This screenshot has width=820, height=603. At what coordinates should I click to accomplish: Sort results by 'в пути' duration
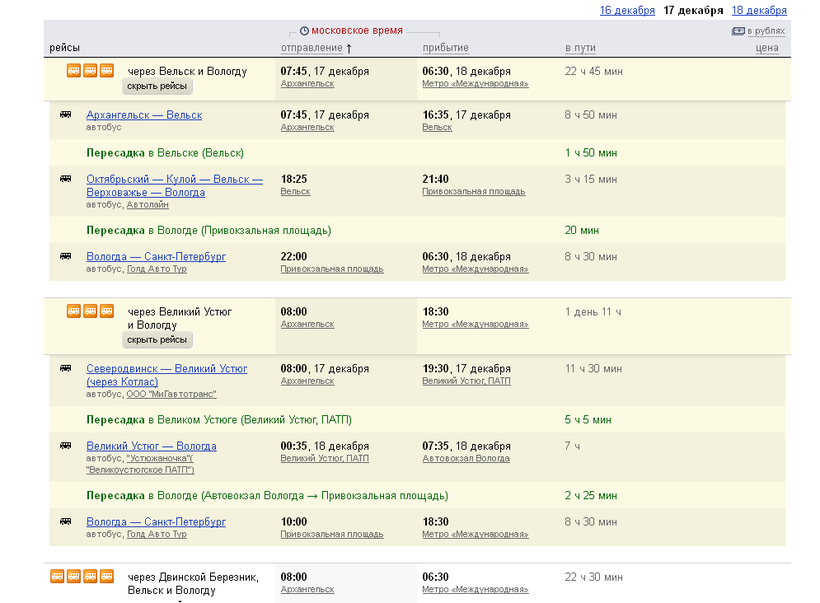point(580,48)
